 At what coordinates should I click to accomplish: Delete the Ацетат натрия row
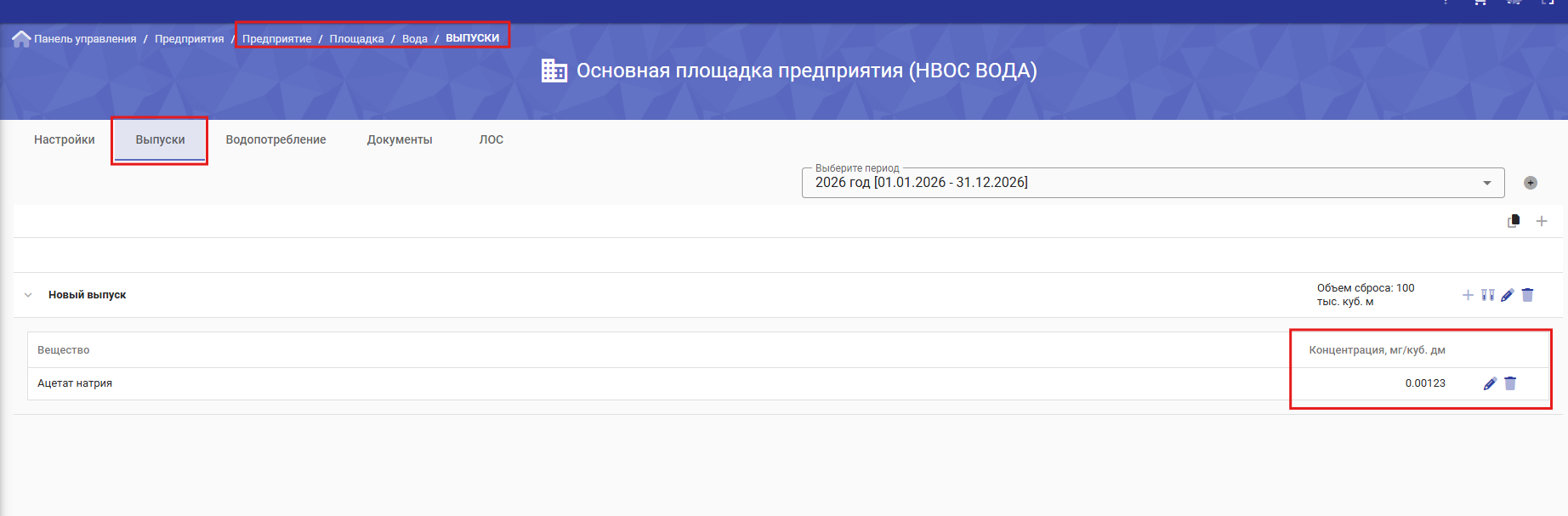coord(1510,383)
